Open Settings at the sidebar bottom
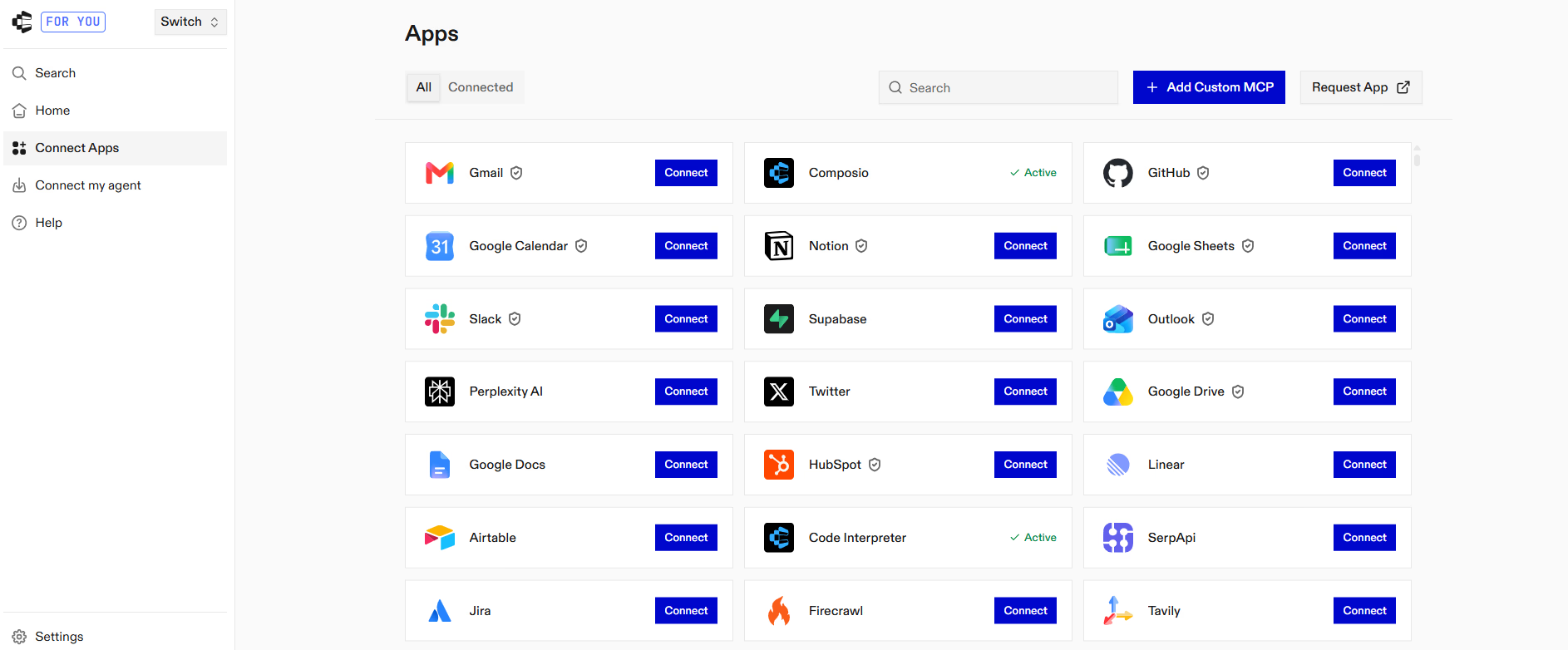This screenshot has height=650, width=1568. [115, 637]
